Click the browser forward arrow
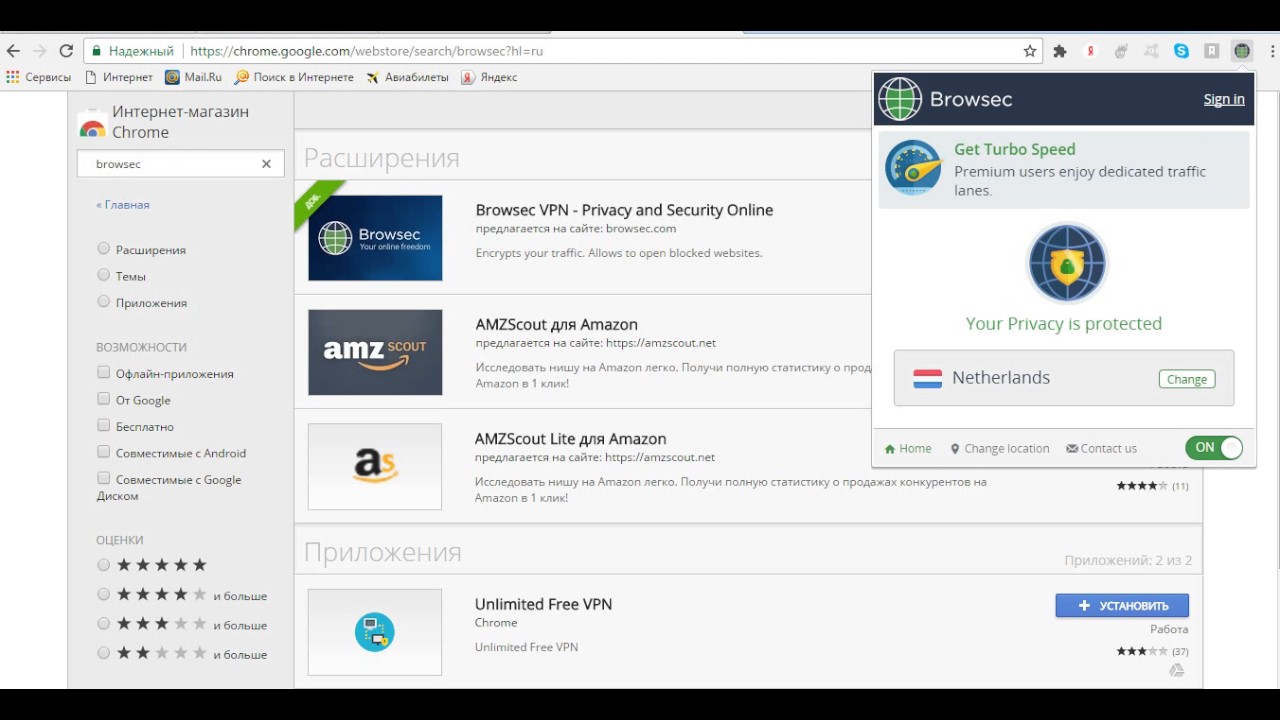1280x720 pixels. coord(40,51)
